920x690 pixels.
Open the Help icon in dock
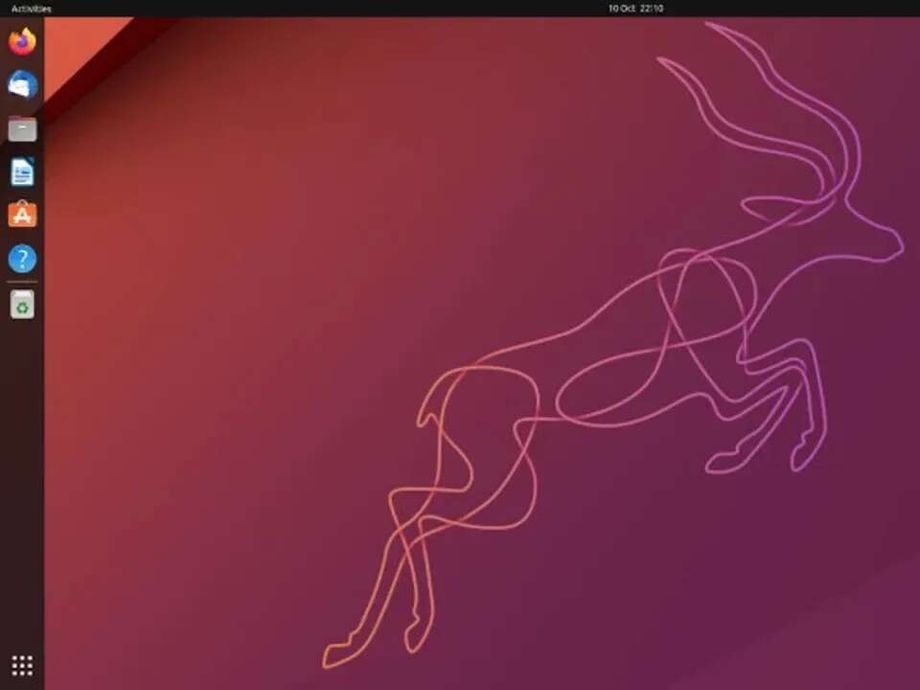(22, 259)
